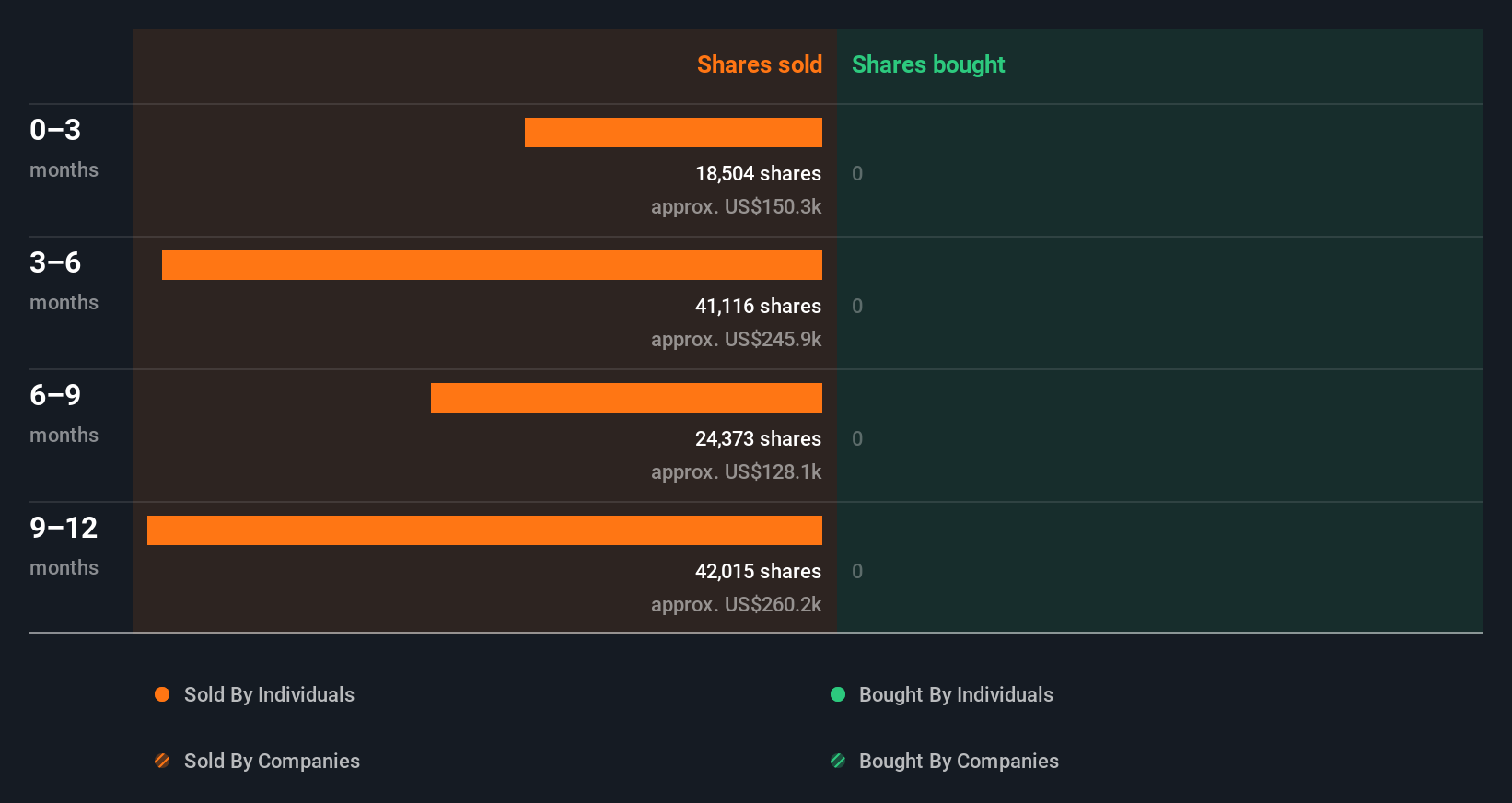Click the 41,116 shares value
Viewport: 1512px width, 803px height.
tap(758, 306)
